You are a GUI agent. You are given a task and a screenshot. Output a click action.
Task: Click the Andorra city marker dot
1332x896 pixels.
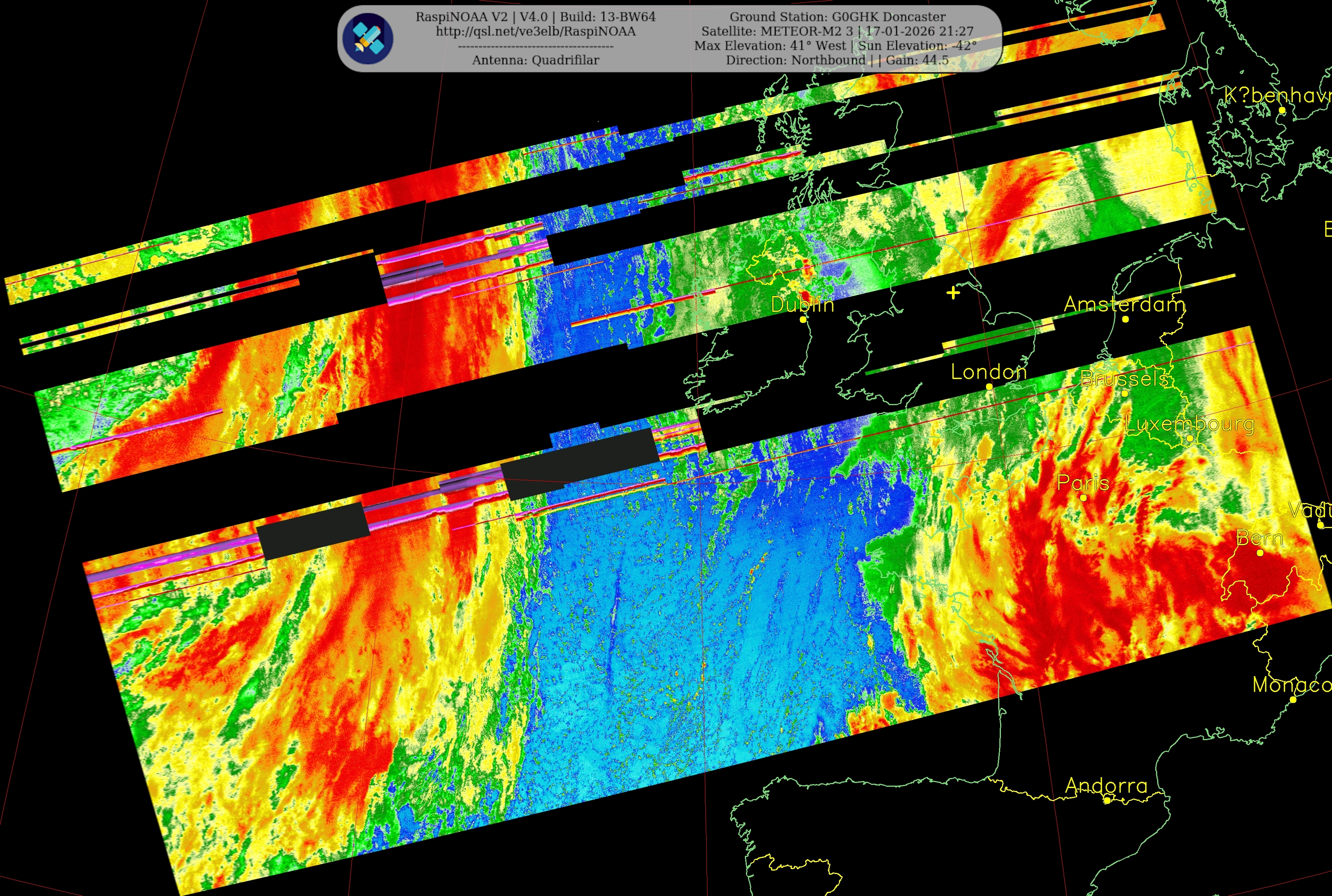[1107, 800]
